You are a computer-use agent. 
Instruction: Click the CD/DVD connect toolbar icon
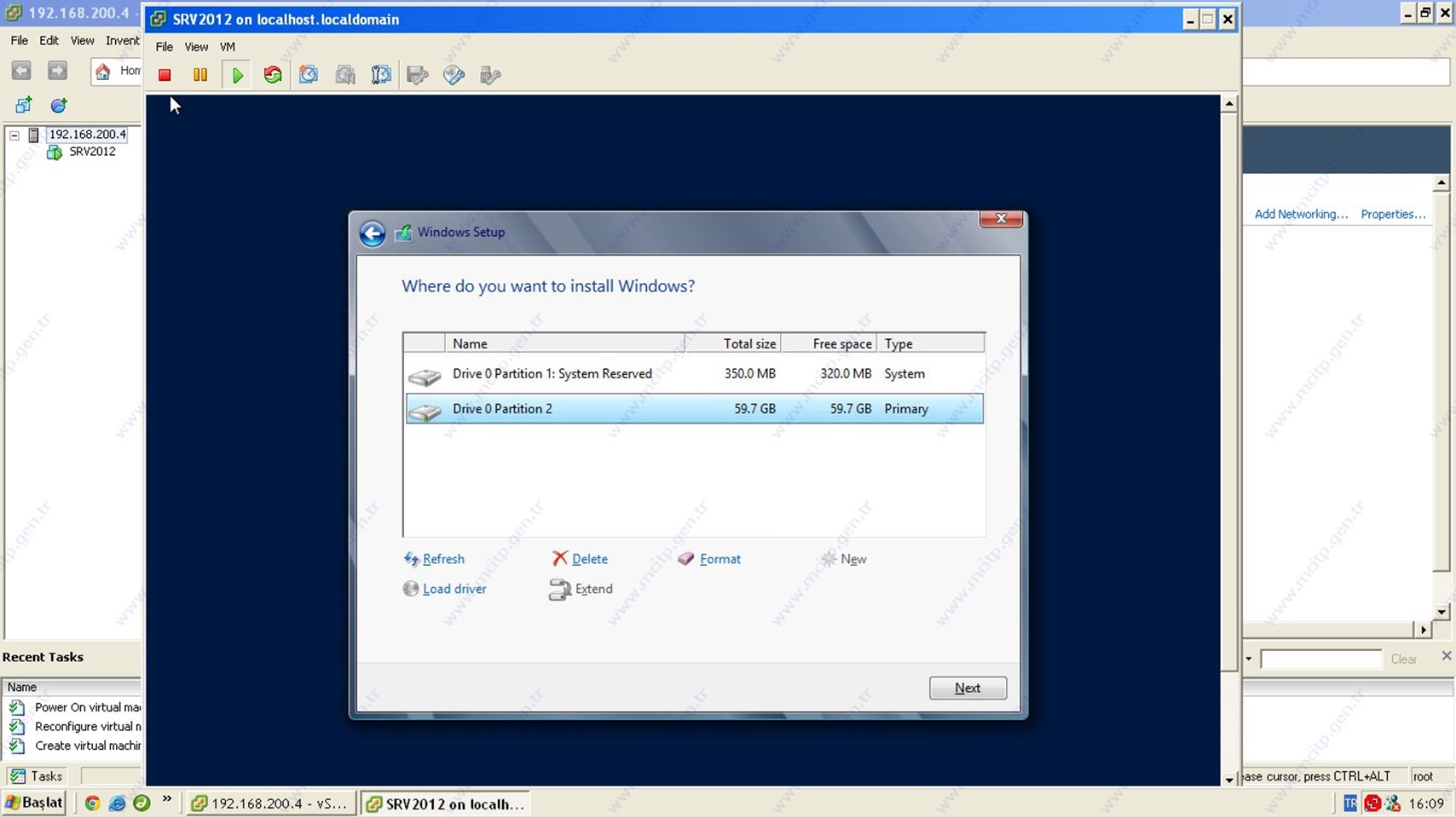[454, 75]
